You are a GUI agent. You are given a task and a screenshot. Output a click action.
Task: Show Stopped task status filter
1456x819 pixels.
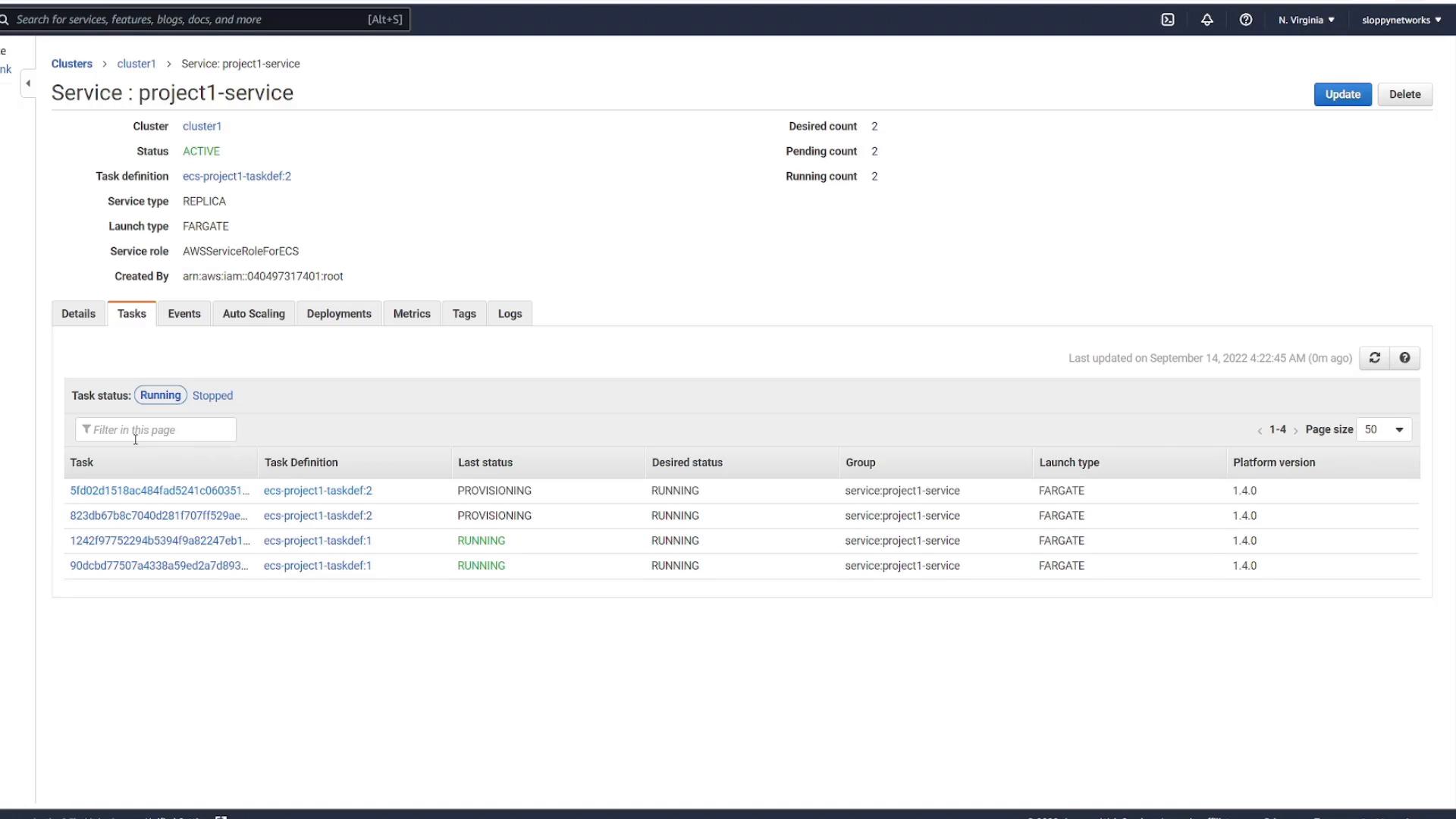[x=212, y=396]
